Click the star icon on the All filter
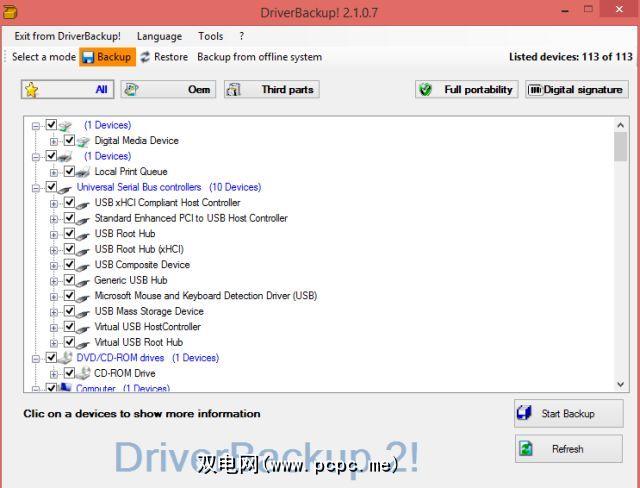Image resolution: width=640 pixels, height=488 pixels. point(31,90)
